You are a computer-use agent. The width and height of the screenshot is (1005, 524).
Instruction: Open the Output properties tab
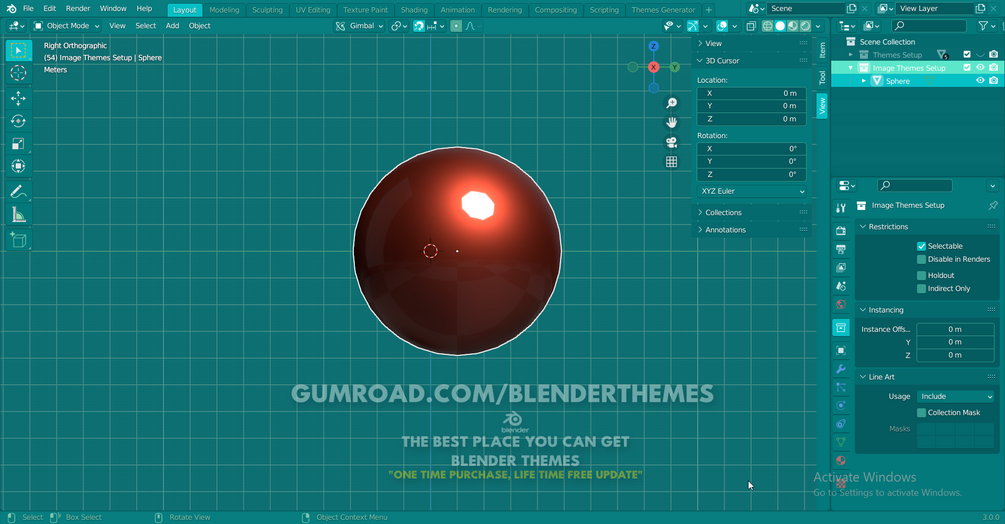pyautogui.click(x=841, y=249)
